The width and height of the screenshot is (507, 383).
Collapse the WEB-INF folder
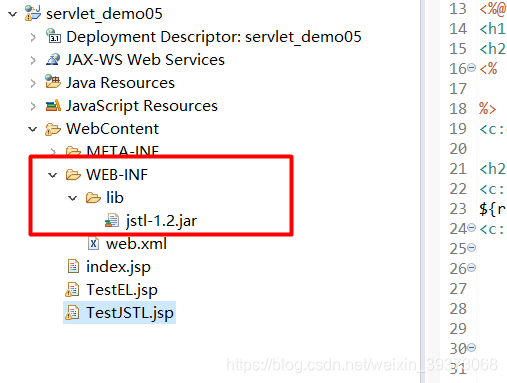[53, 175]
